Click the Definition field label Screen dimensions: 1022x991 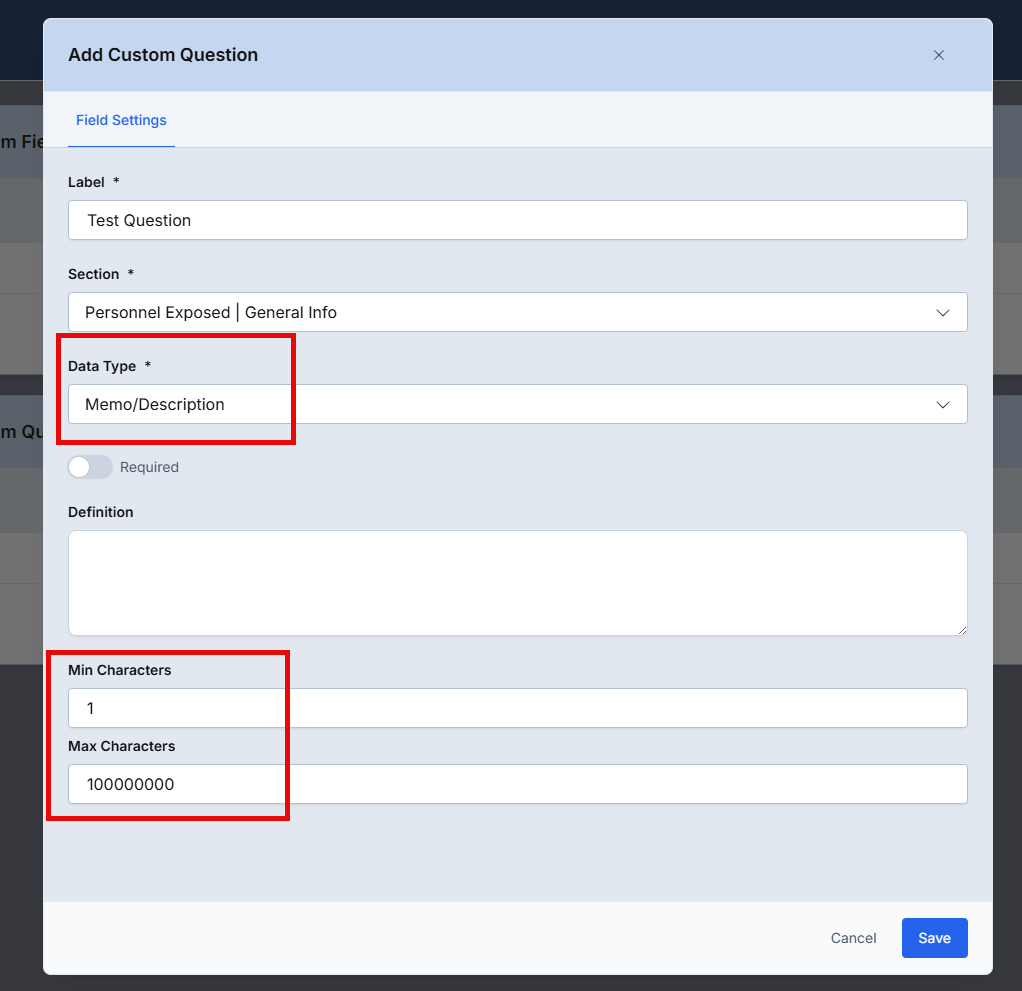[x=100, y=512]
